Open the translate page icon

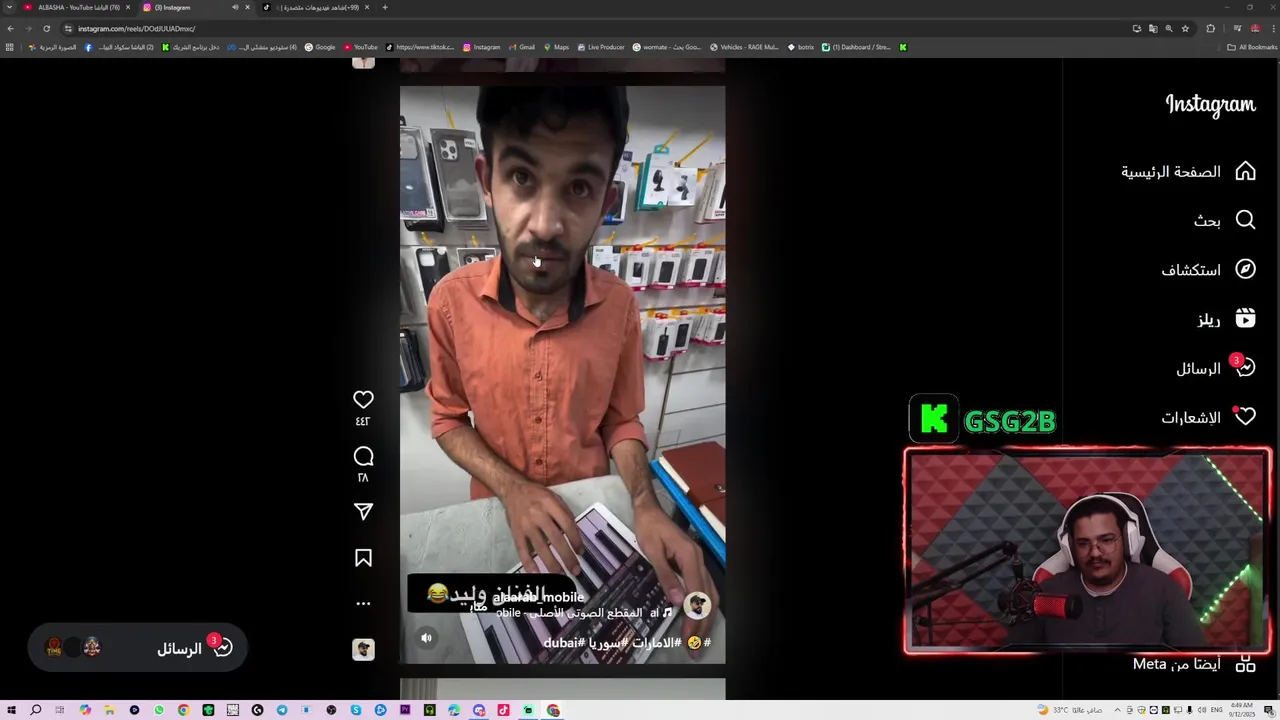[x=1153, y=28]
